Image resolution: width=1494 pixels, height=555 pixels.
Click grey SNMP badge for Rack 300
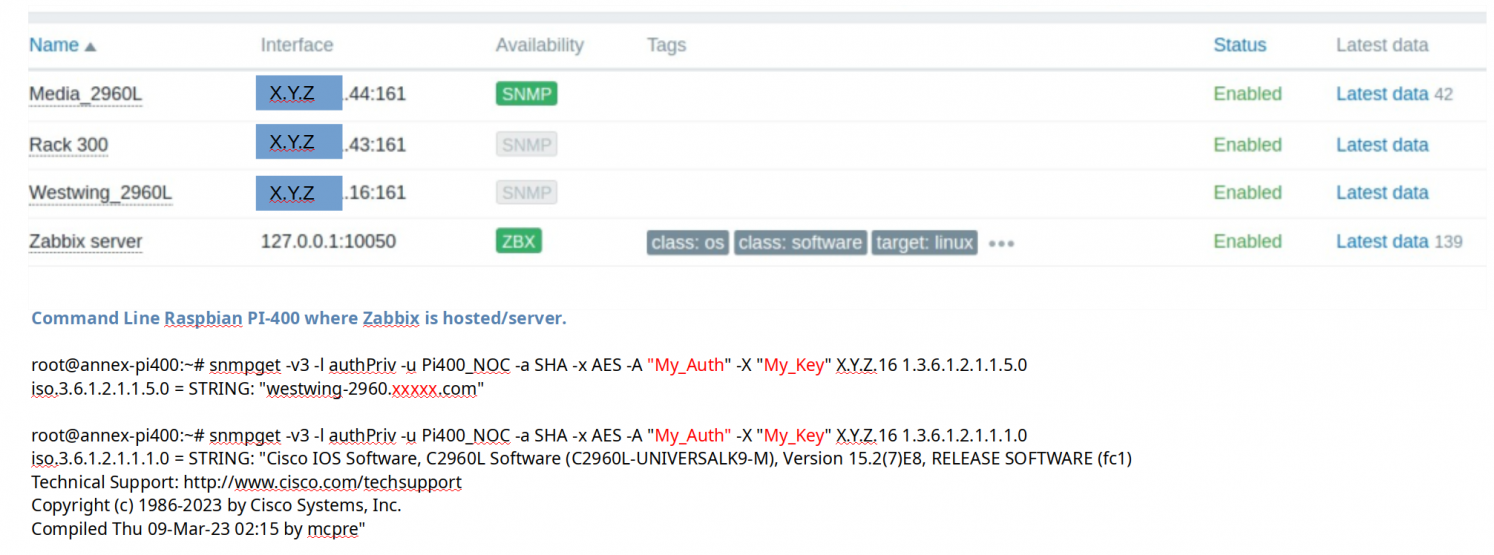526,145
